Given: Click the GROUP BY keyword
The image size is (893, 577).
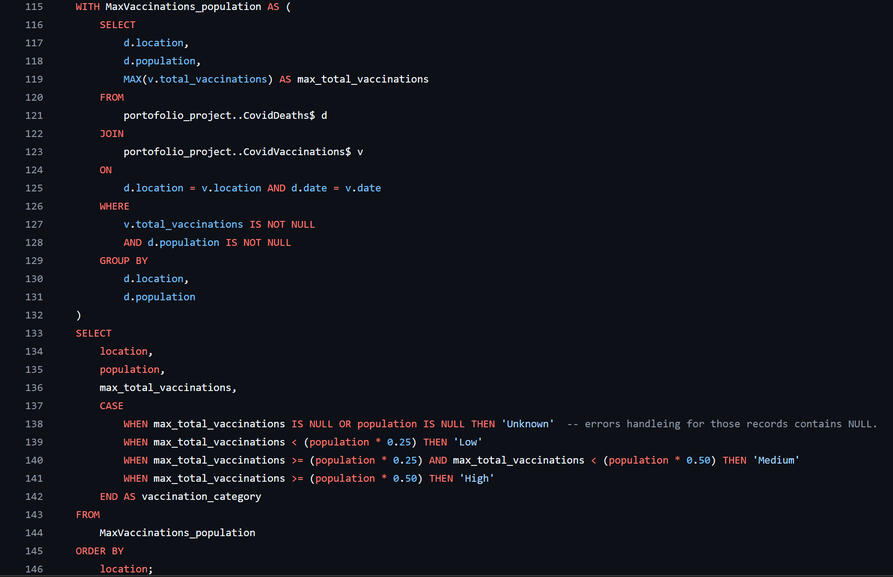Looking at the screenshot, I should 123,261.
